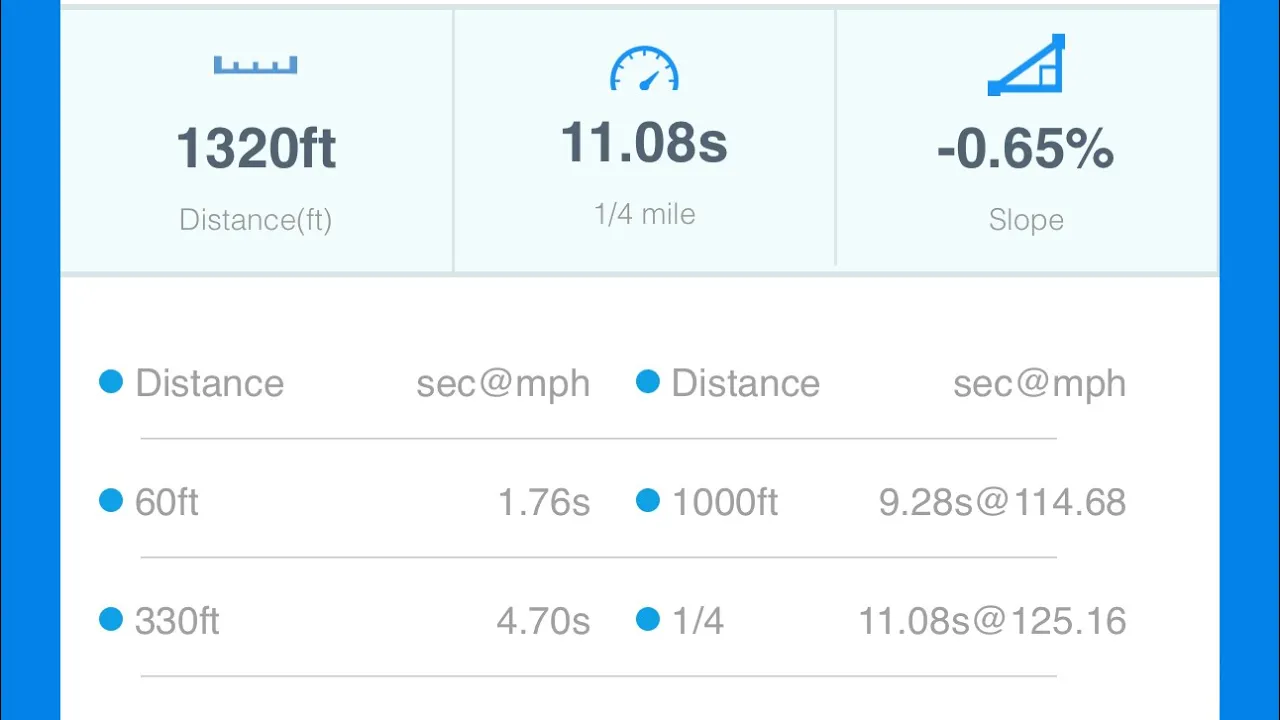
Task: Tap the blue dot beside right Distance header
Action: tap(648, 381)
